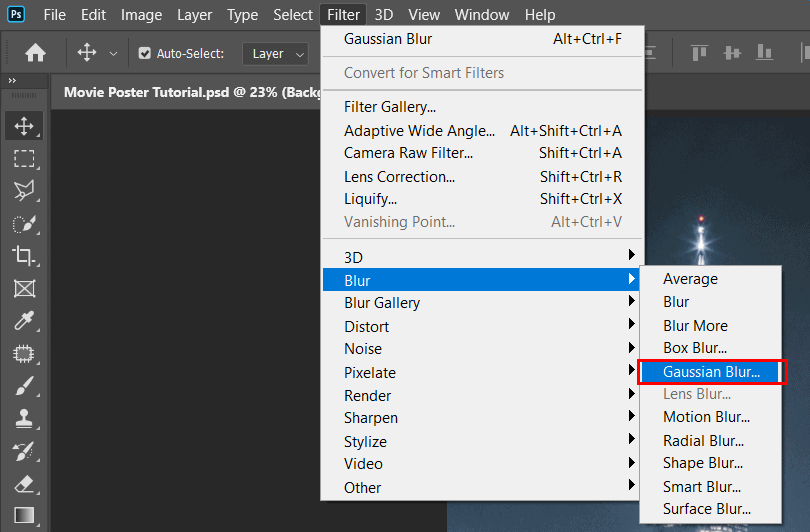This screenshot has height=532, width=810.
Task: Open Filter Gallery... from Filter menu
Action: click(389, 107)
